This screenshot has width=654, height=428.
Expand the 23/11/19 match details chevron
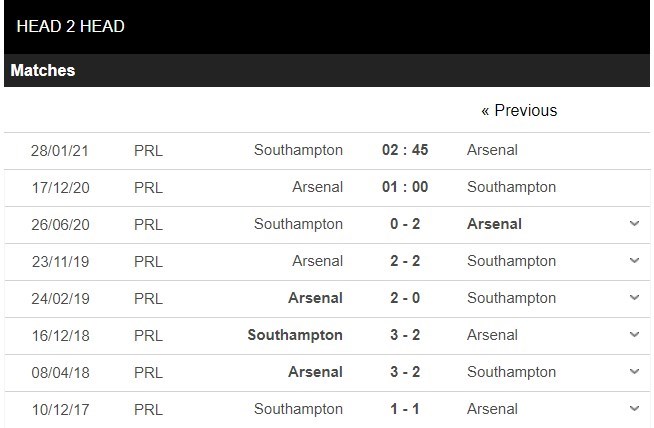(634, 261)
